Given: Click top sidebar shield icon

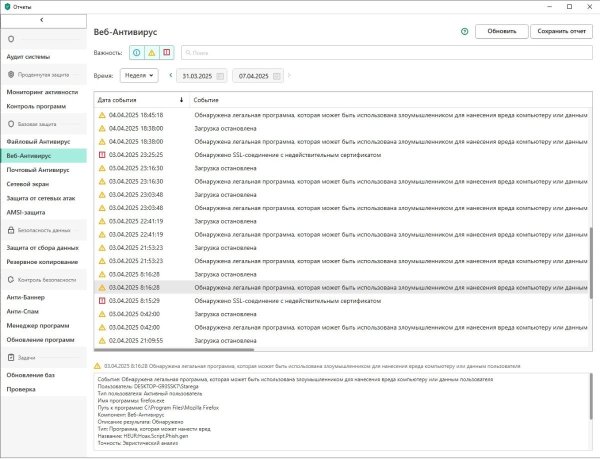Looking at the screenshot, I should 11,39.
